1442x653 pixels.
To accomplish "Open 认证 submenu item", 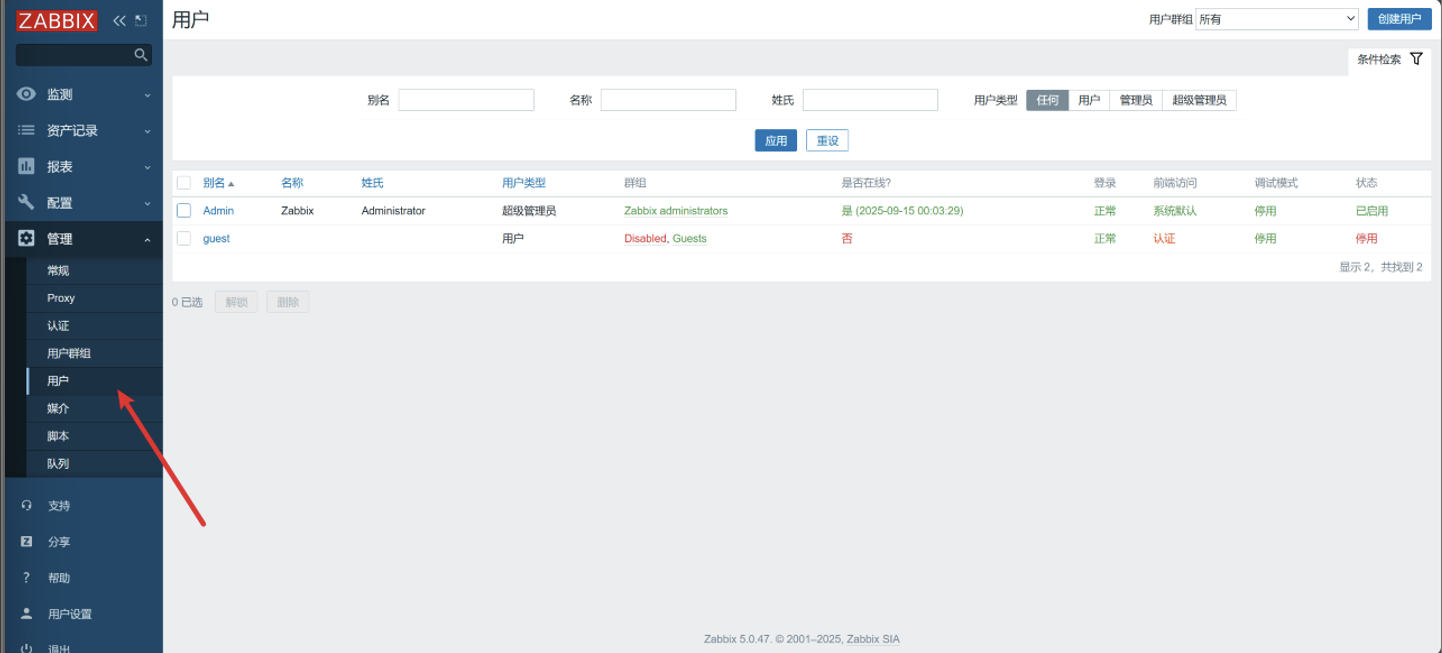I will pyautogui.click(x=94, y=326).
